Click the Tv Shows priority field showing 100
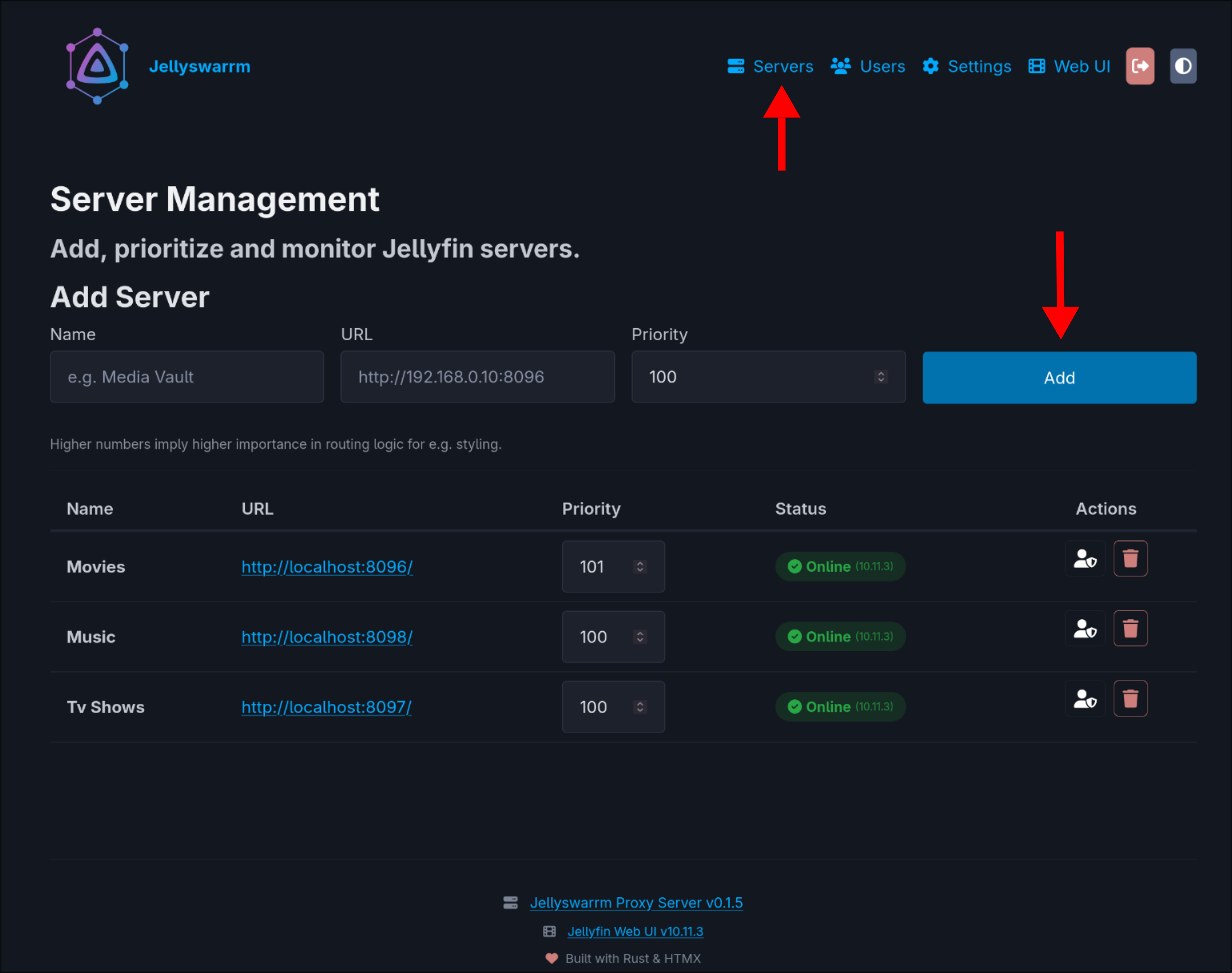This screenshot has height=973, width=1232. 613,707
